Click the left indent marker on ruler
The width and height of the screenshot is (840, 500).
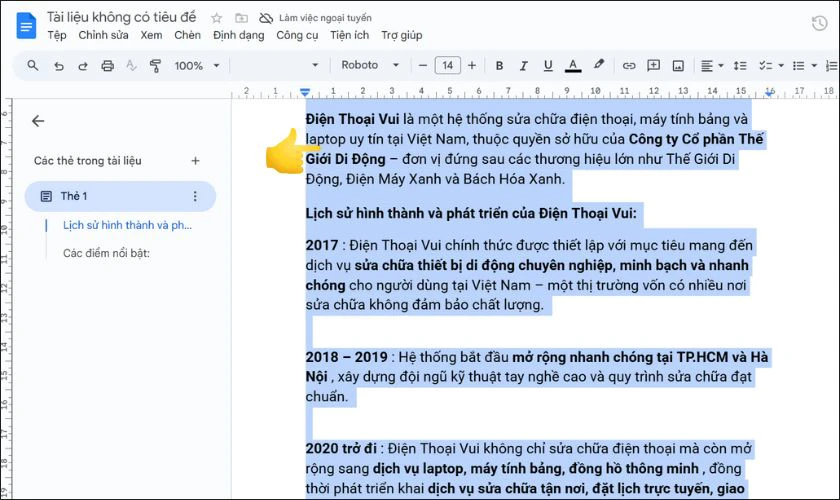click(305, 92)
